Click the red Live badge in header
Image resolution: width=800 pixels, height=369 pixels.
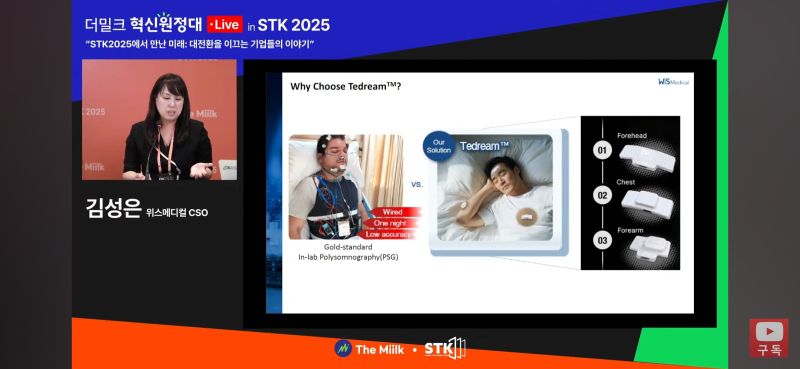(224, 24)
